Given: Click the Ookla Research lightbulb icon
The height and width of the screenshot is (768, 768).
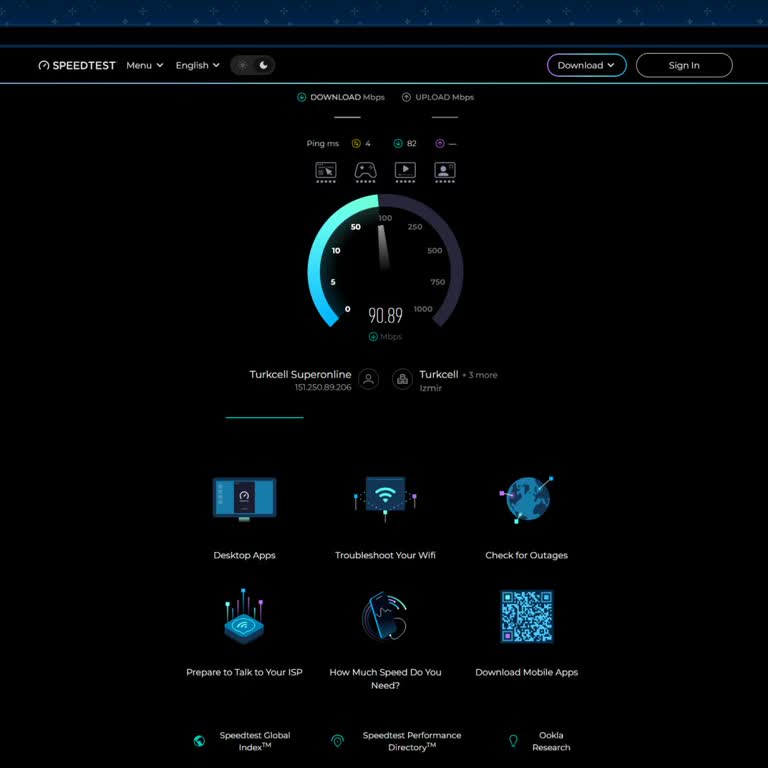Looking at the screenshot, I should (x=513, y=741).
